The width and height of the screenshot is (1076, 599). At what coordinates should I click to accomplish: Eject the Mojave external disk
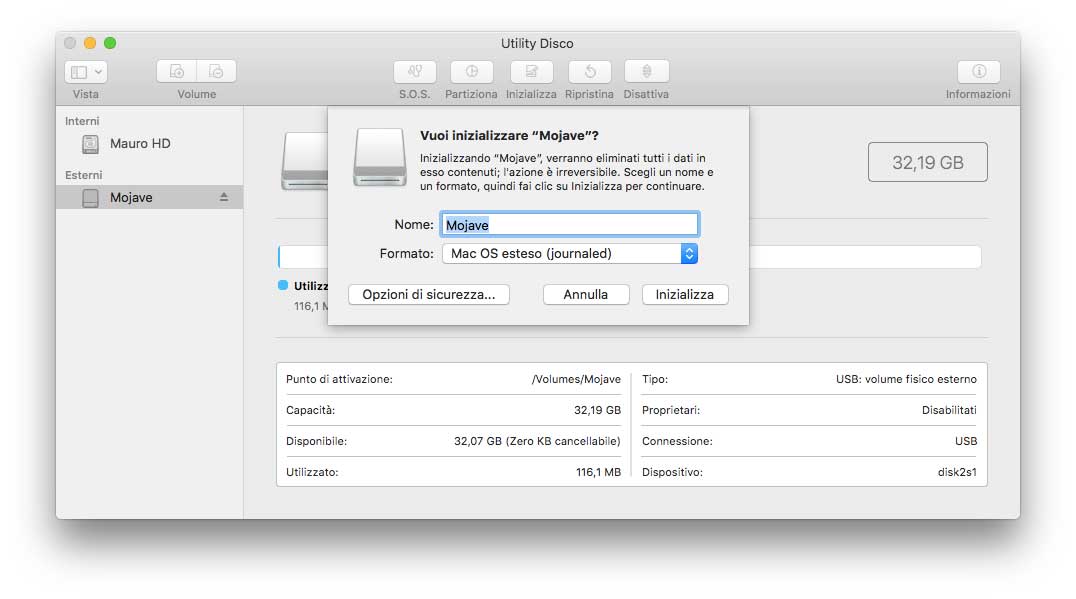[224, 197]
